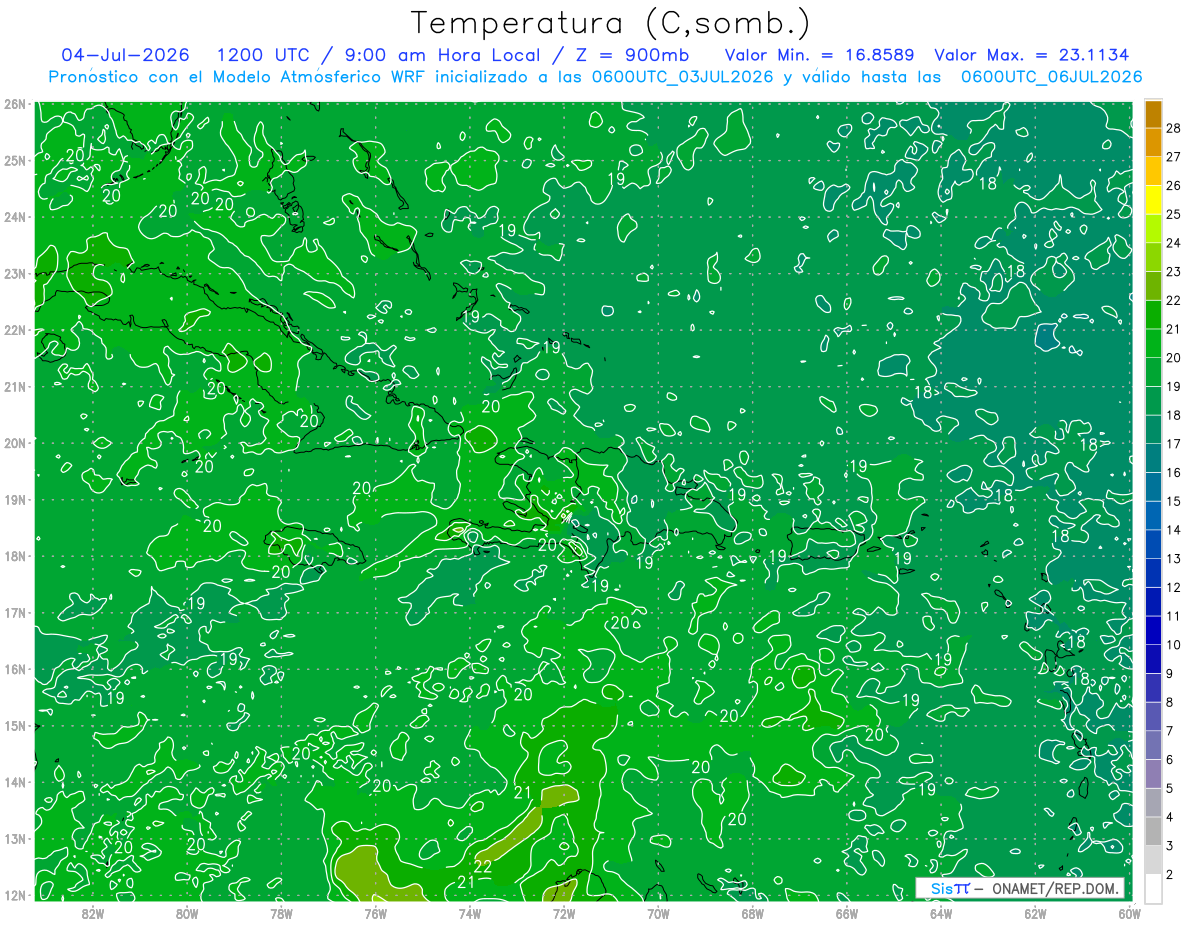Click the "23N" latitude axis label
Image resolution: width=1200 pixels, height=927 pixels.
tap(14, 273)
